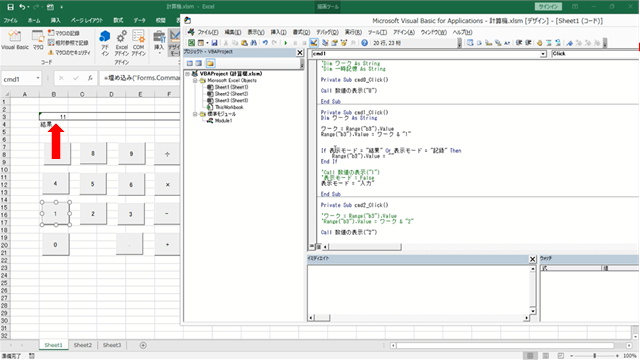Collapse Microsoft Excel Objects folder
Screen dimensions: 640x360
195,80
